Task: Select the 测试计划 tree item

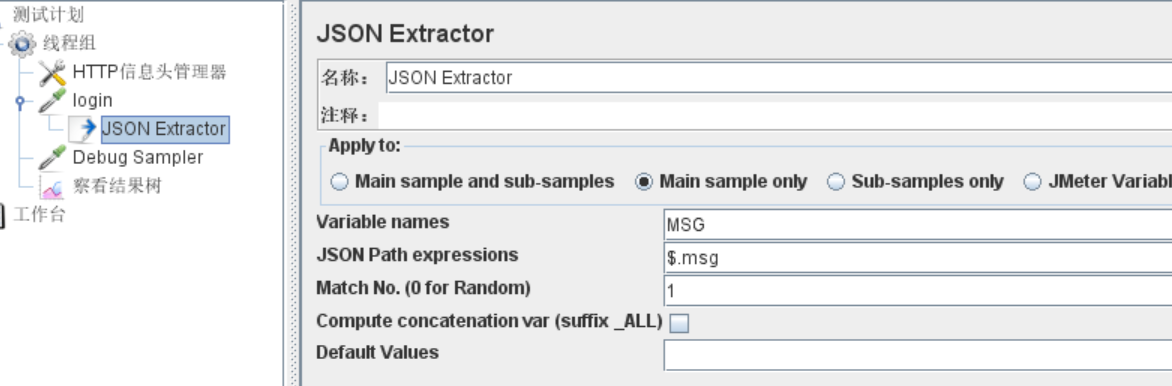Action: click(48, 14)
